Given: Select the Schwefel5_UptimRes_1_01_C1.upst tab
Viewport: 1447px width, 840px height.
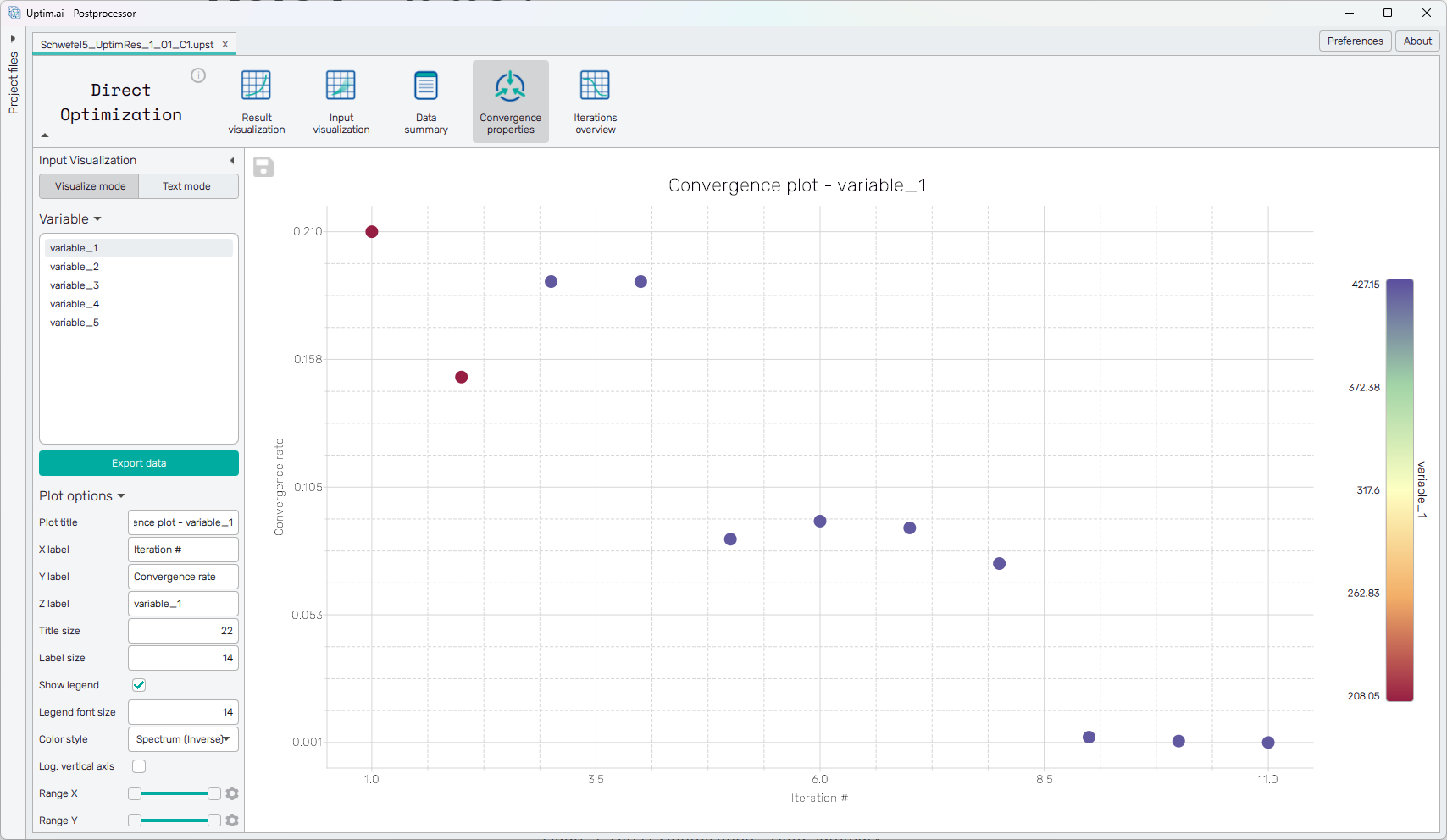Looking at the screenshot, I should tap(127, 44).
